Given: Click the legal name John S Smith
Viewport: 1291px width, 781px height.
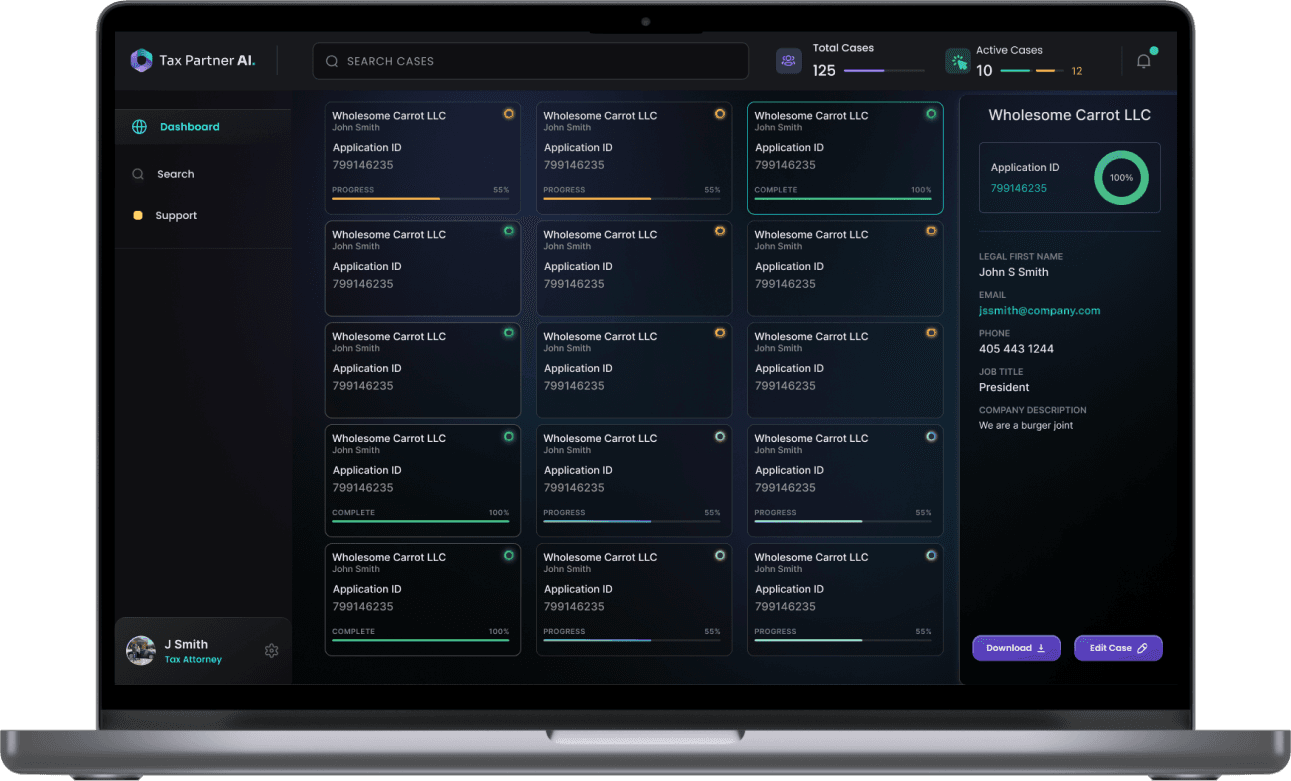Looking at the screenshot, I should tap(1013, 272).
